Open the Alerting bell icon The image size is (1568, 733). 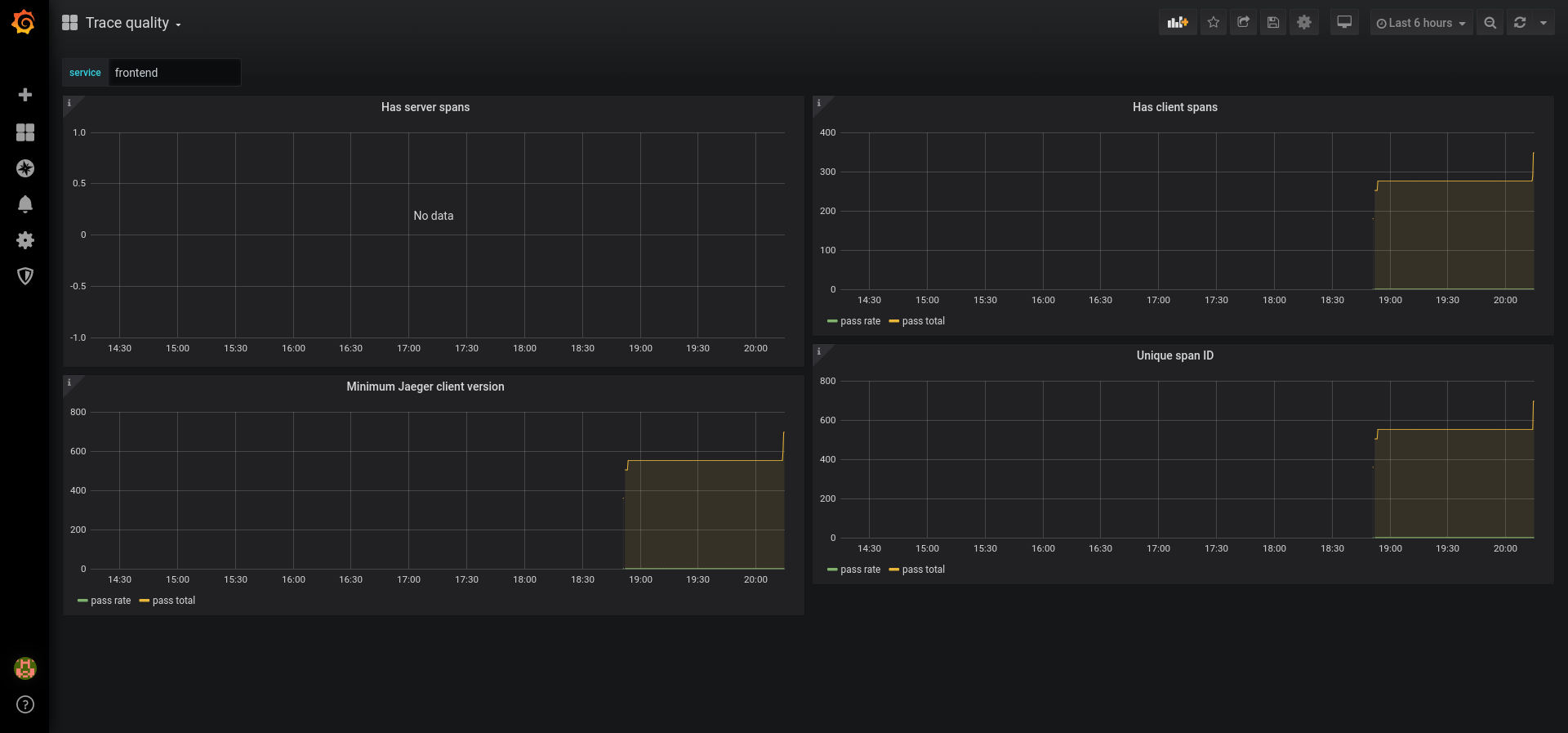pos(25,204)
